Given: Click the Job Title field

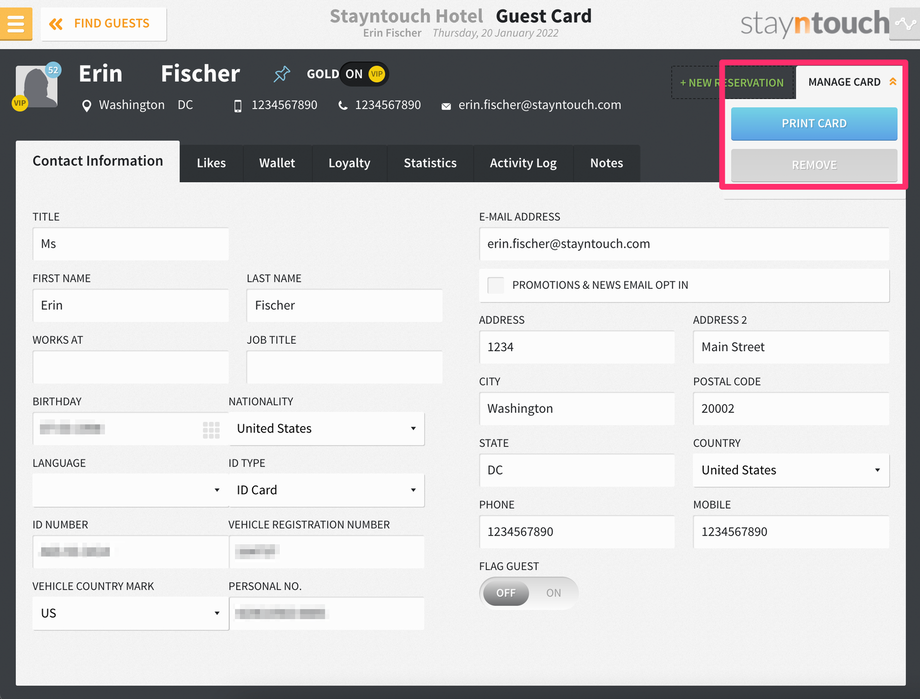Looking at the screenshot, I should pos(344,367).
